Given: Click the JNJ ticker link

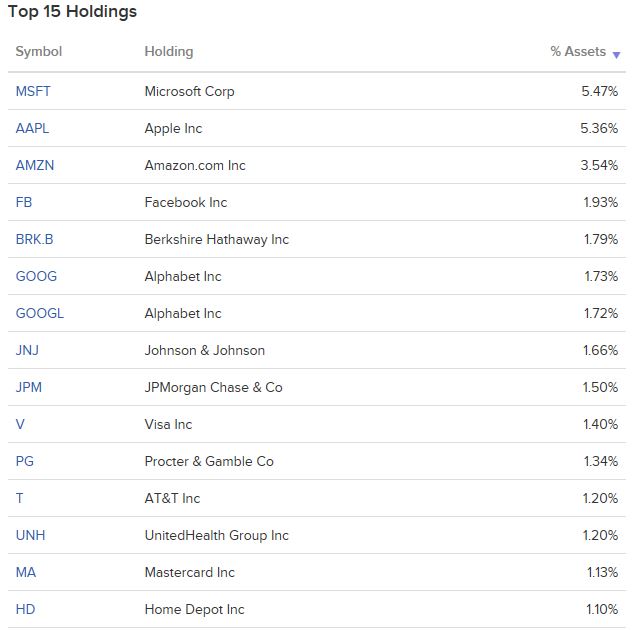Looking at the screenshot, I should (27, 350).
